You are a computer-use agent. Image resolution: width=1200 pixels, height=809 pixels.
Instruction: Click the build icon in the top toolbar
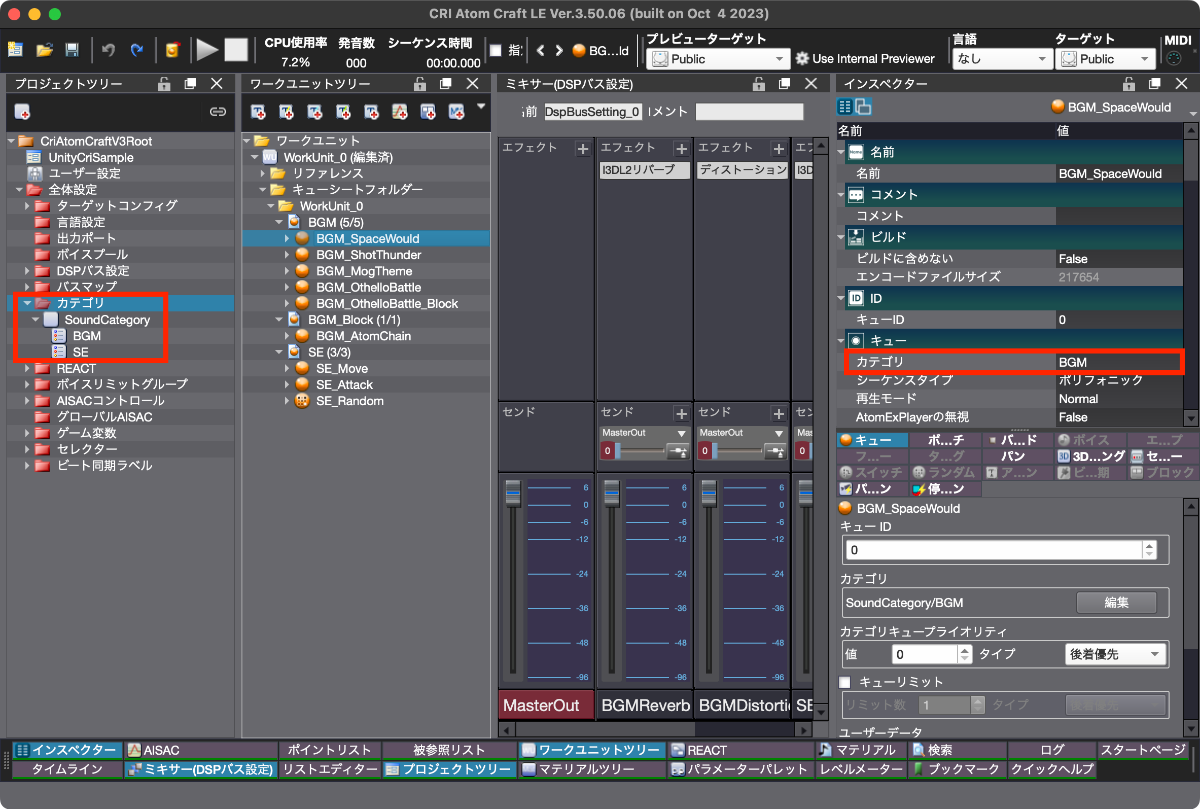[x=172, y=49]
